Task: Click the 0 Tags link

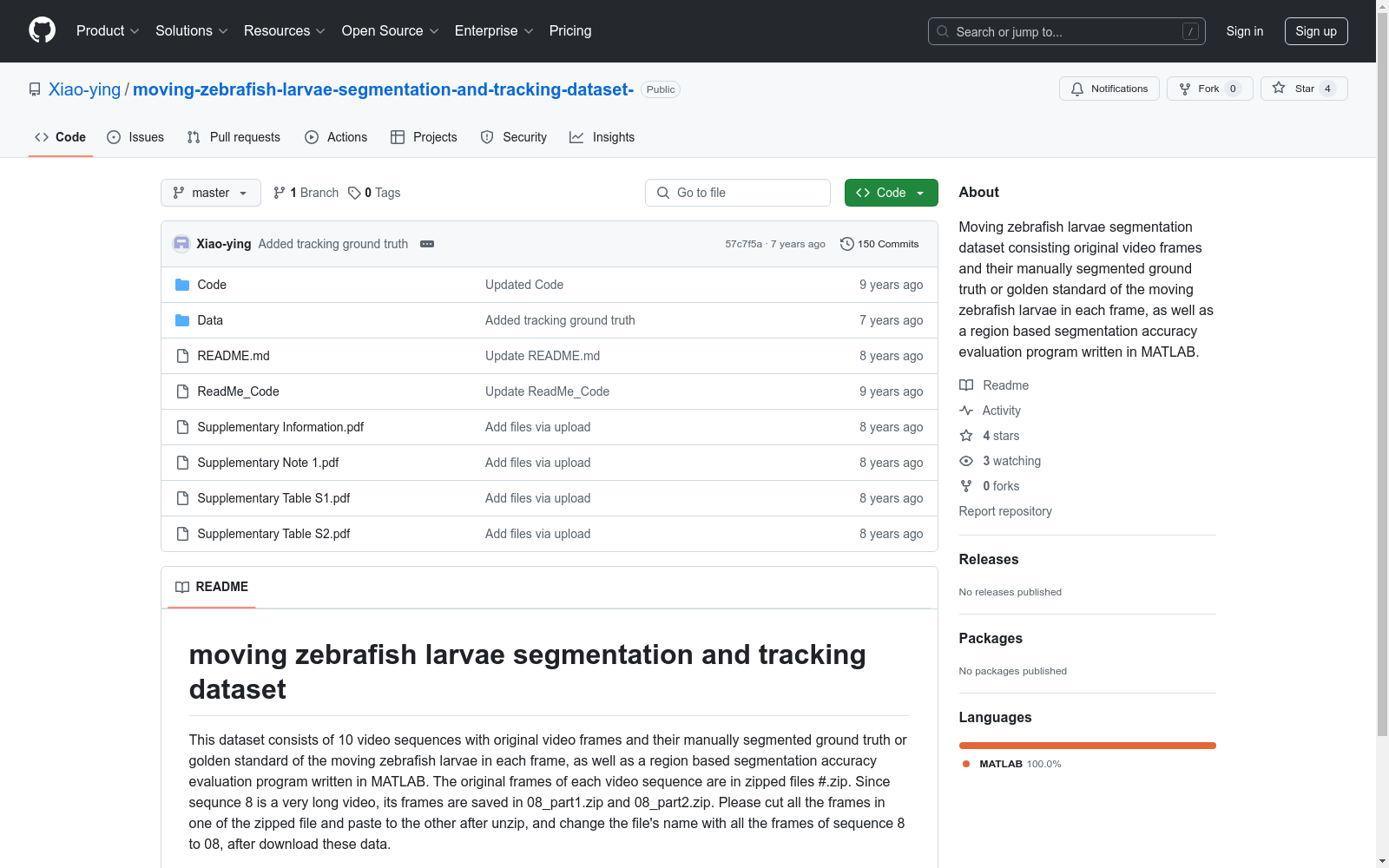Action: pyautogui.click(x=374, y=193)
